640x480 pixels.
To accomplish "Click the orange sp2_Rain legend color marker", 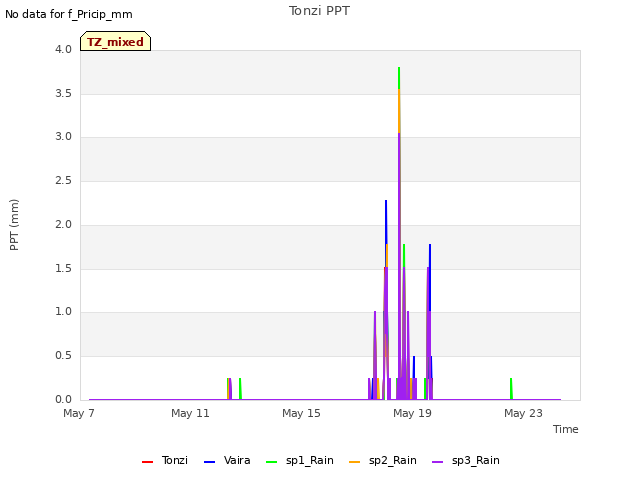I will (355, 462).
